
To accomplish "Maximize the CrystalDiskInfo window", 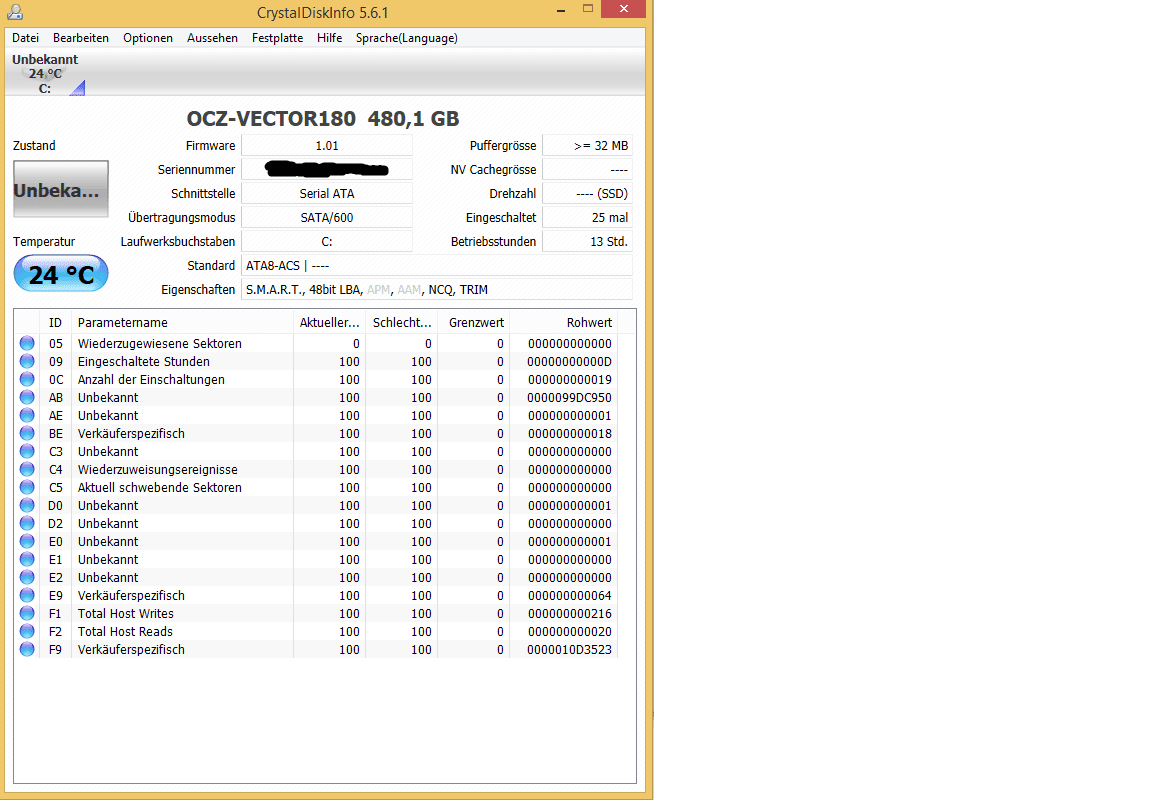I will [588, 10].
